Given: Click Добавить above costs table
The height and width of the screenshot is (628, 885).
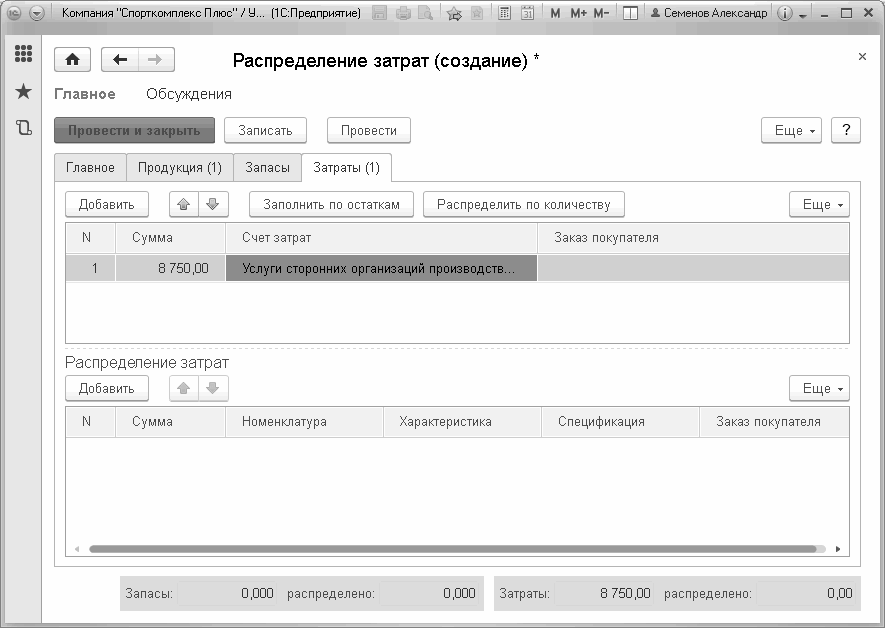Looking at the screenshot, I should [107, 204].
